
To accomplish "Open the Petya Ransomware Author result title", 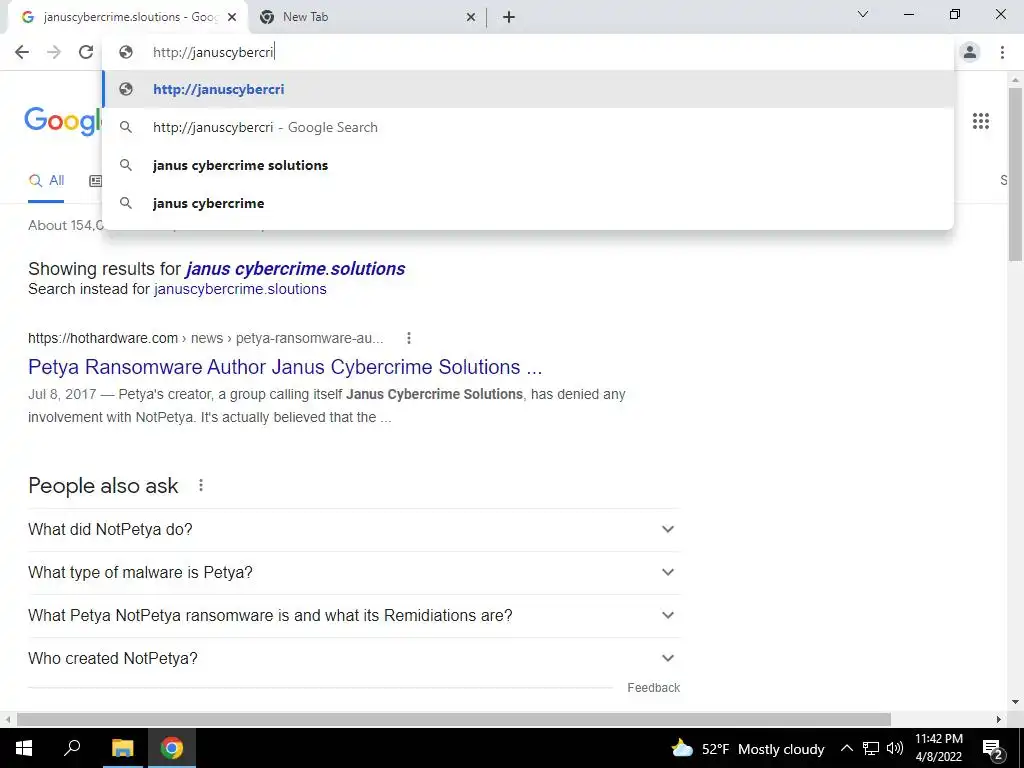I will [285, 367].
